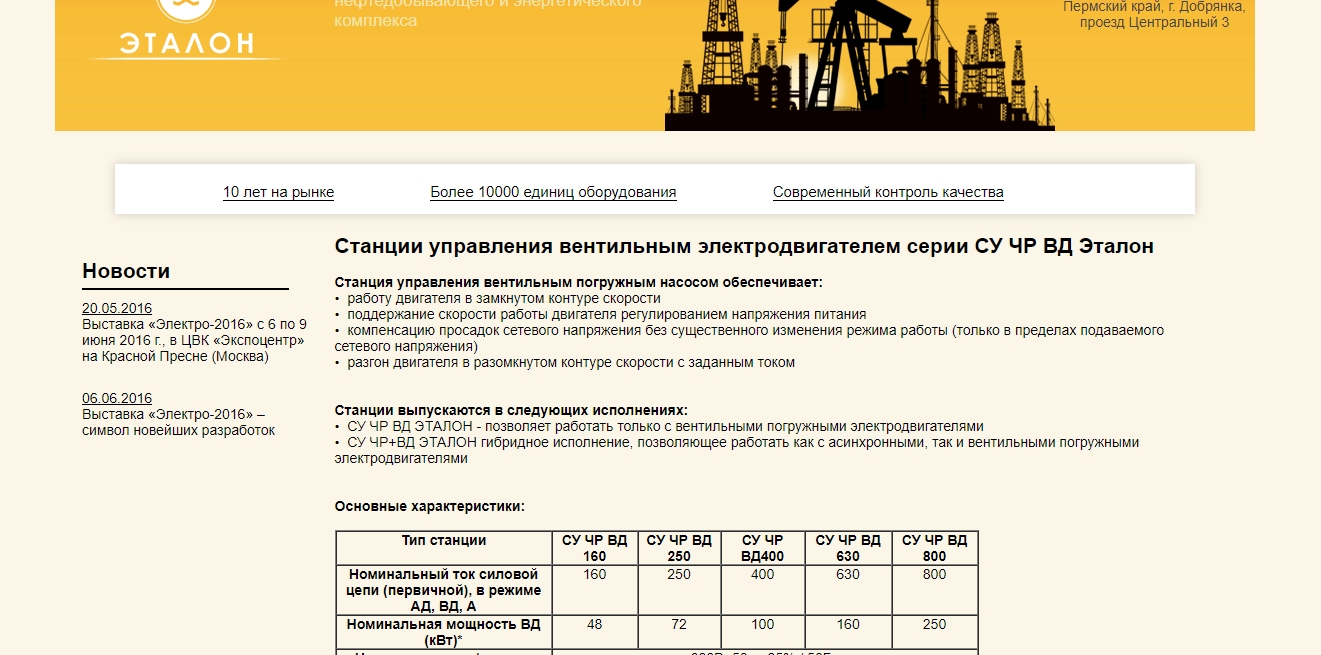Click the oil derricks header image
Screen dimensions: 1321x655
859,66
